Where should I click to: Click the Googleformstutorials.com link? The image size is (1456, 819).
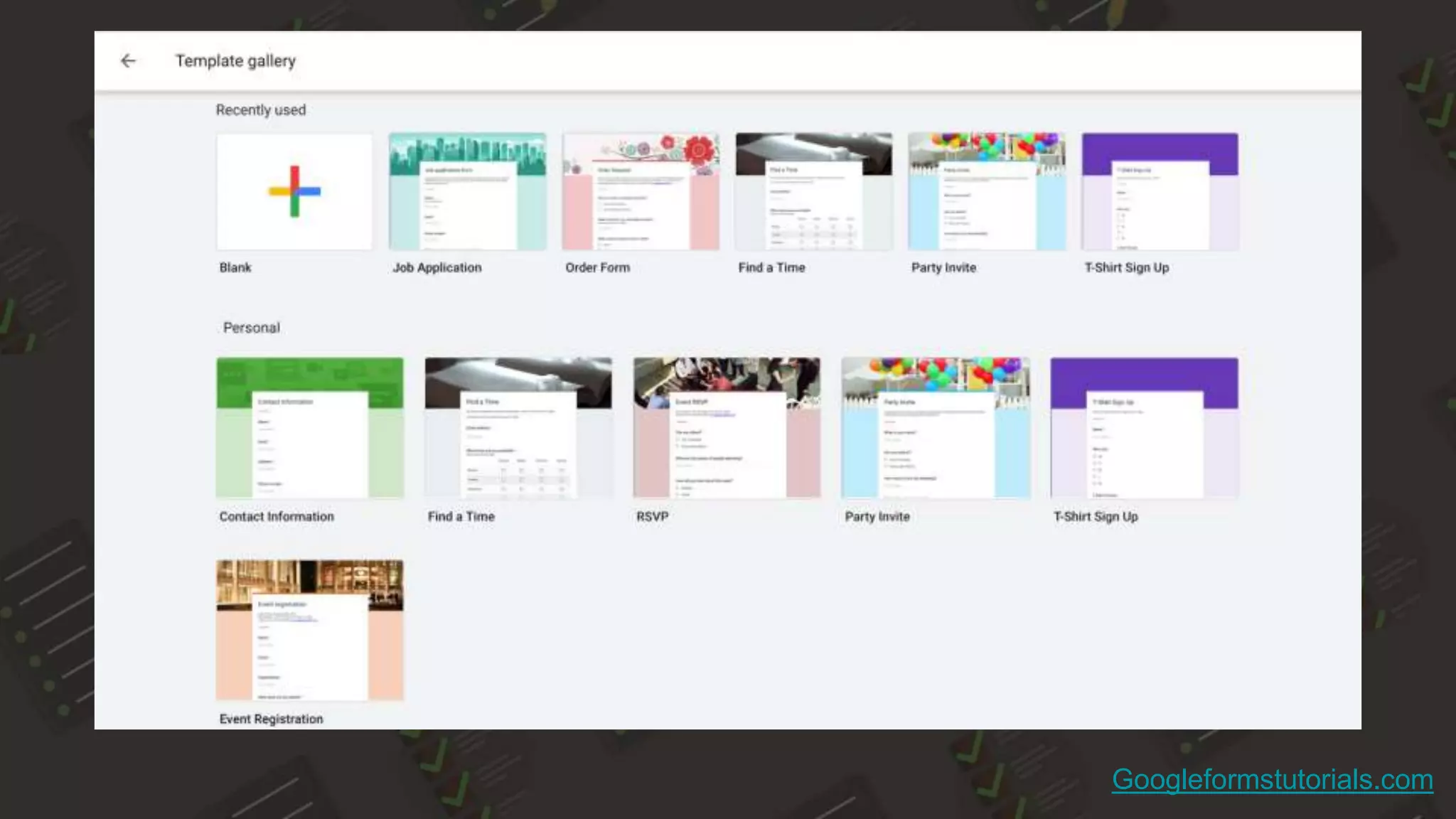coord(1273,780)
